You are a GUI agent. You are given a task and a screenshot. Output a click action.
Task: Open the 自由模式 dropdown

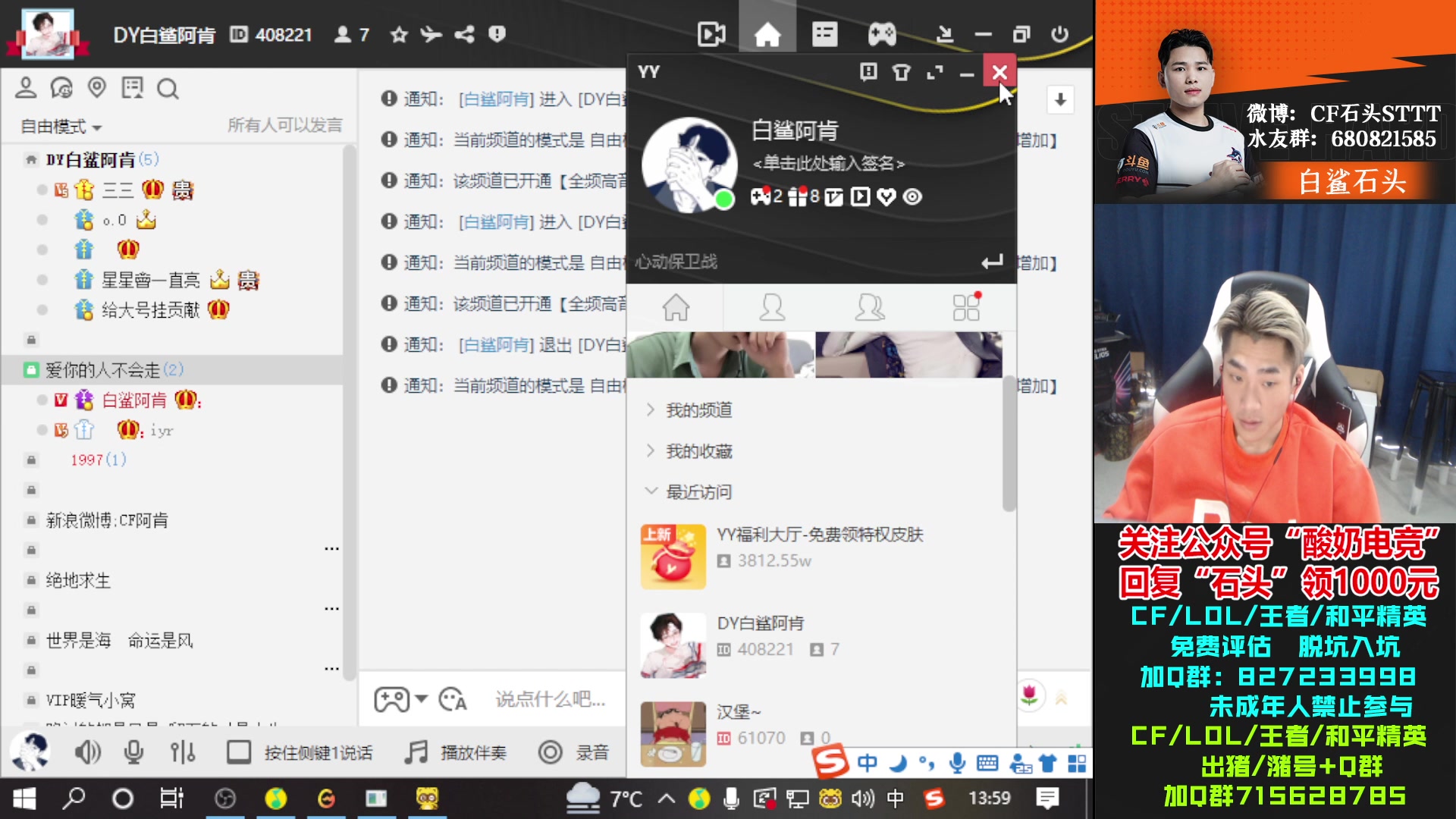pos(61,126)
